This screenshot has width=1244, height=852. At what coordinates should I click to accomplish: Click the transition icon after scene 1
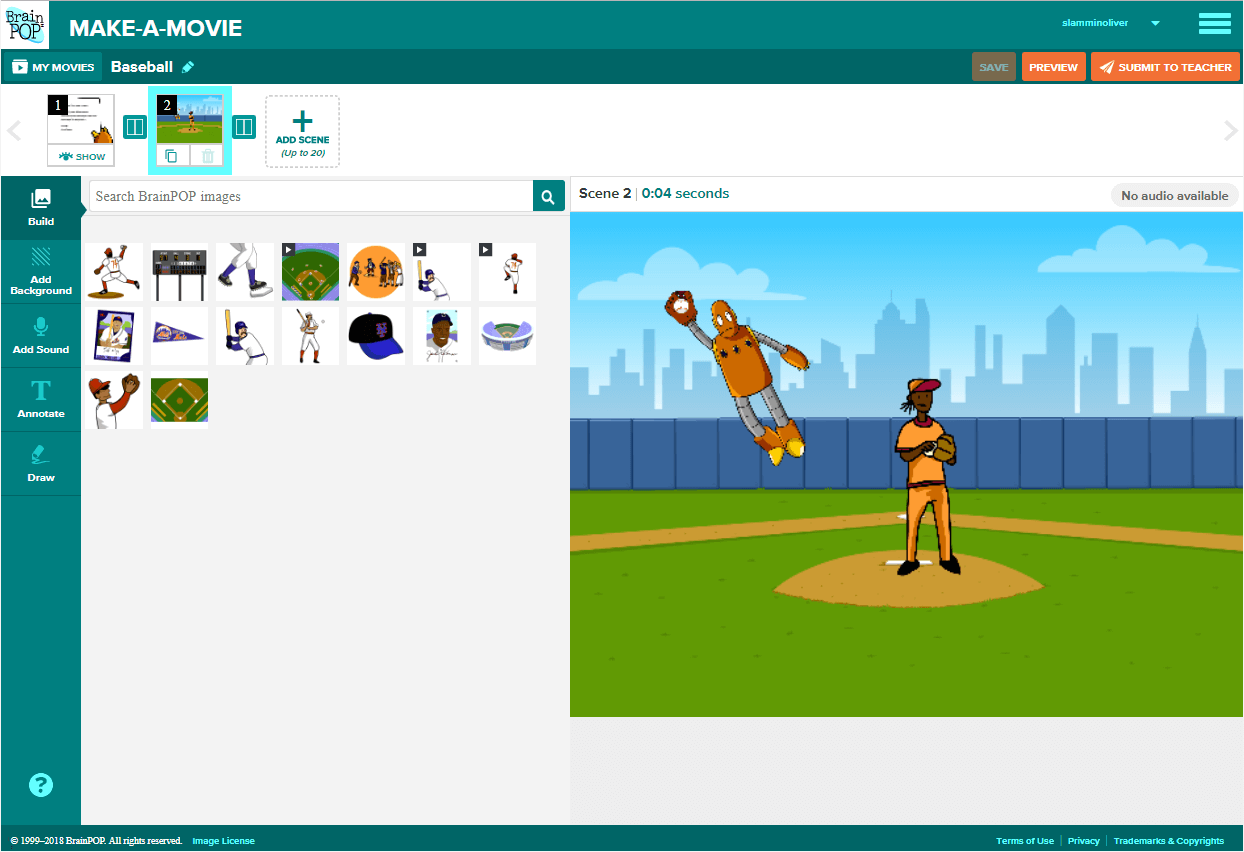coord(135,127)
